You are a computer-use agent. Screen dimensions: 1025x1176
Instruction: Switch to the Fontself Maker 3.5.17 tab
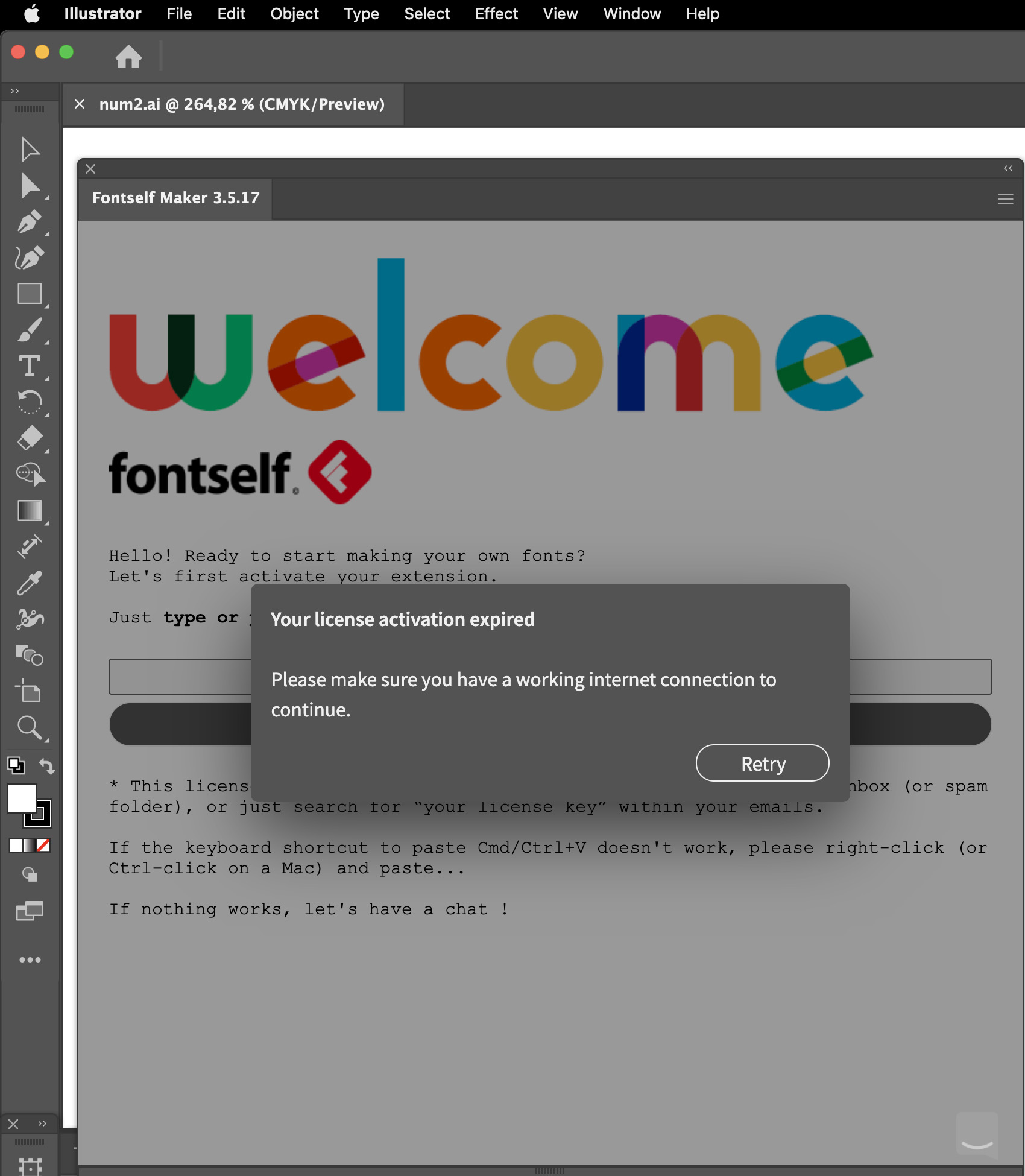[x=175, y=198]
